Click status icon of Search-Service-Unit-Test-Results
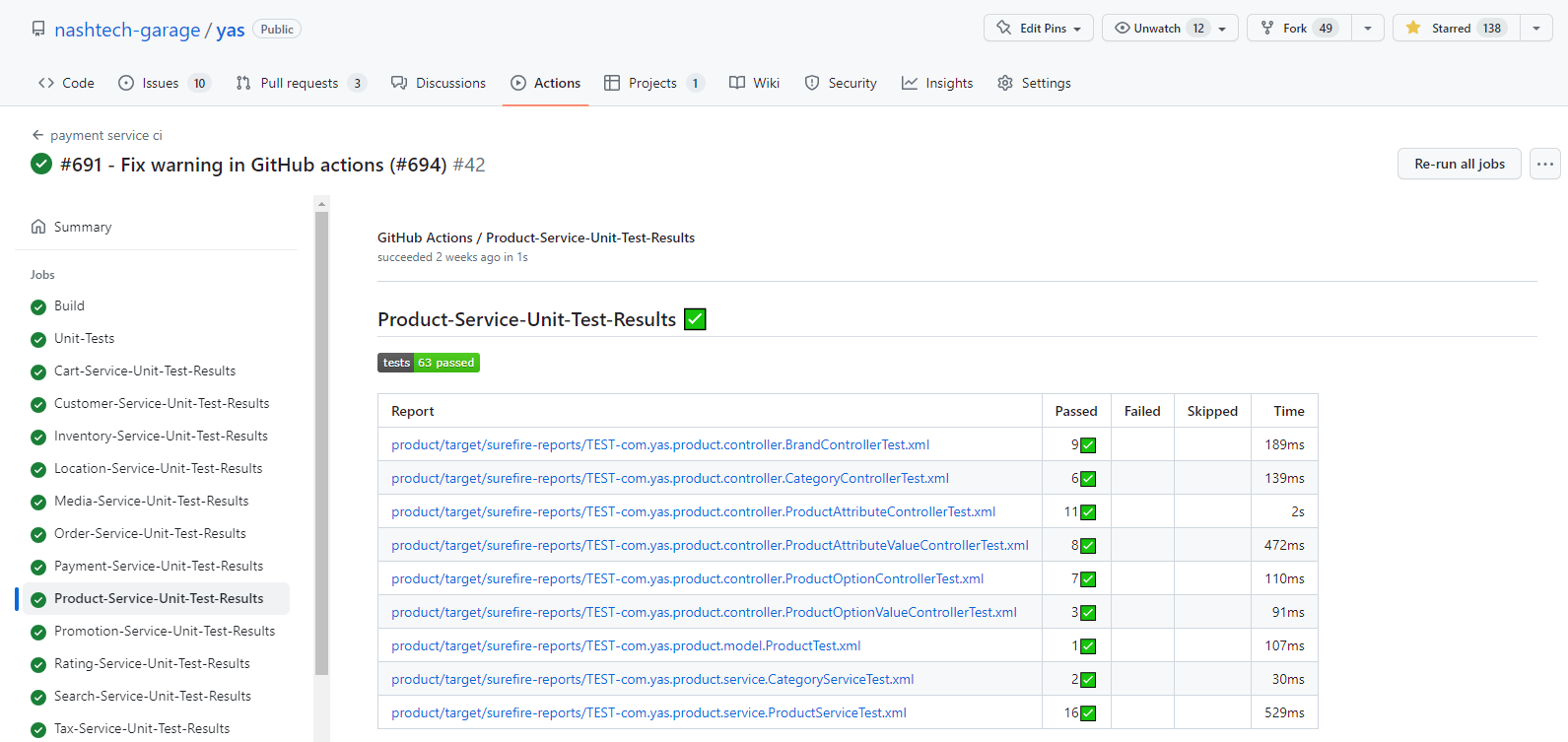Image resolution: width=1568 pixels, height=742 pixels. point(38,697)
